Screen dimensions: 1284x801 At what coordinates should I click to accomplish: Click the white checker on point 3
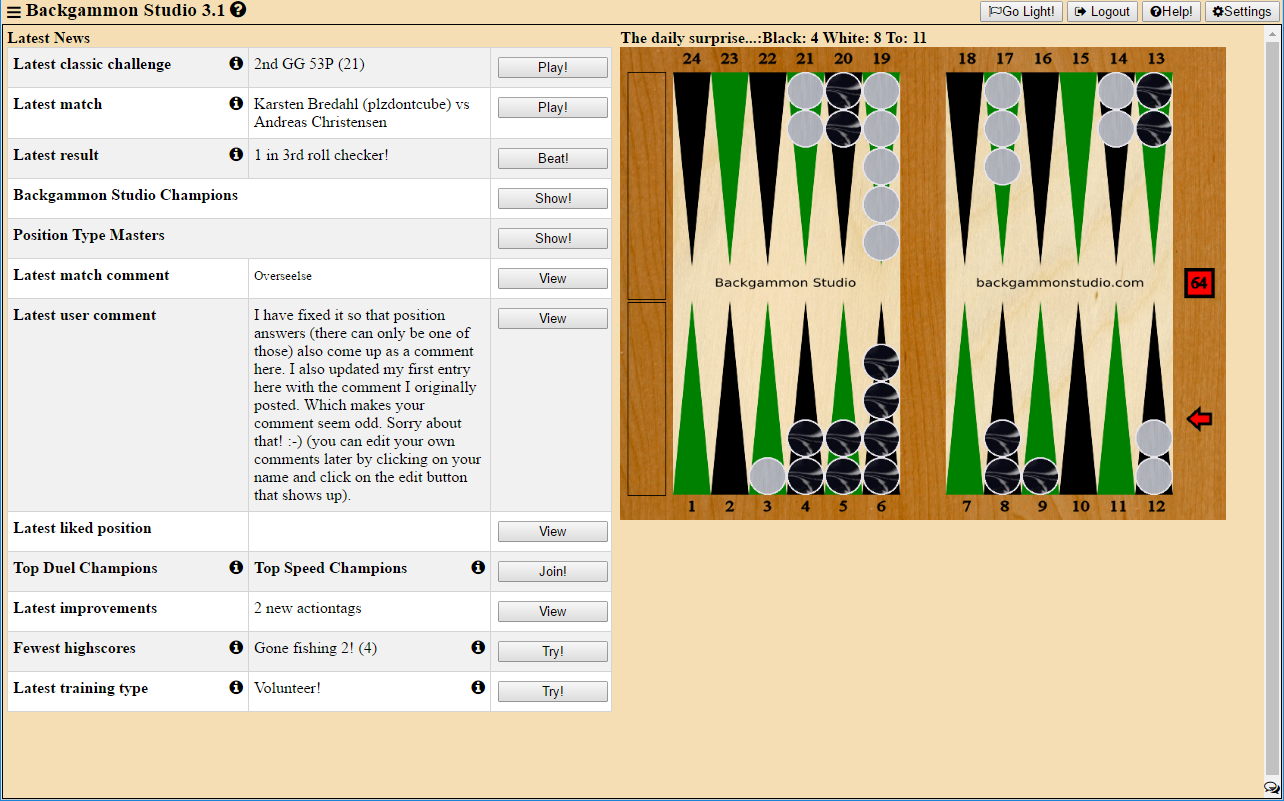click(x=767, y=476)
